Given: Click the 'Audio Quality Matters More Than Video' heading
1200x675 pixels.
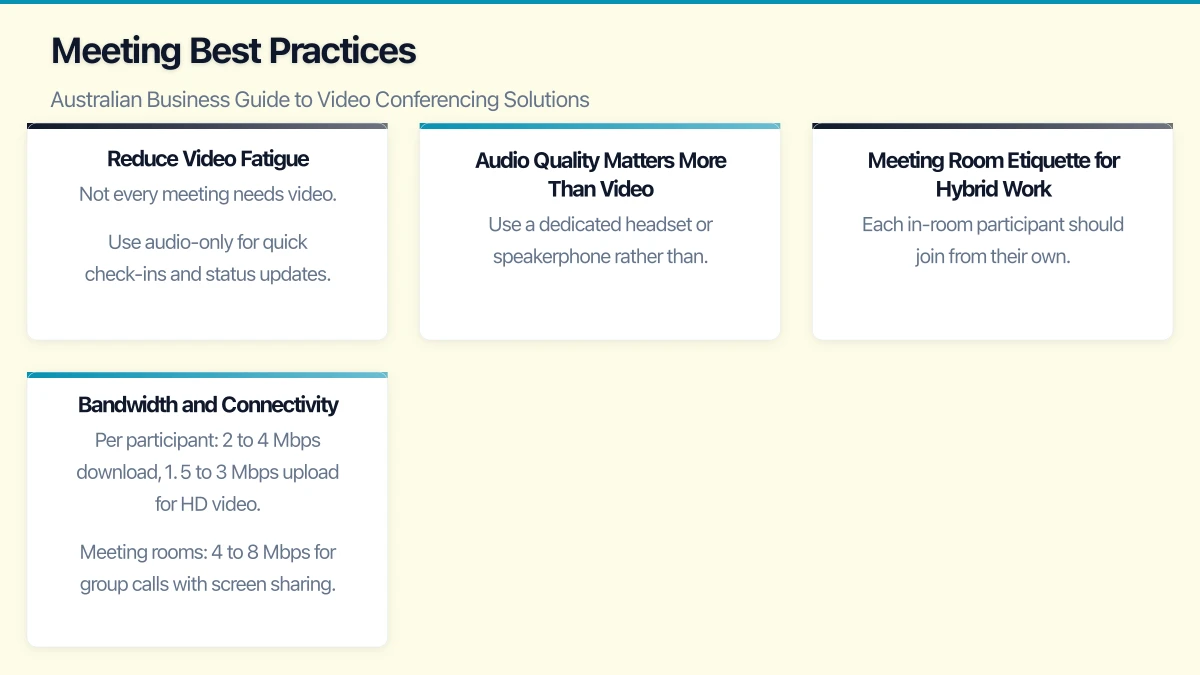Looking at the screenshot, I should (x=600, y=174).
